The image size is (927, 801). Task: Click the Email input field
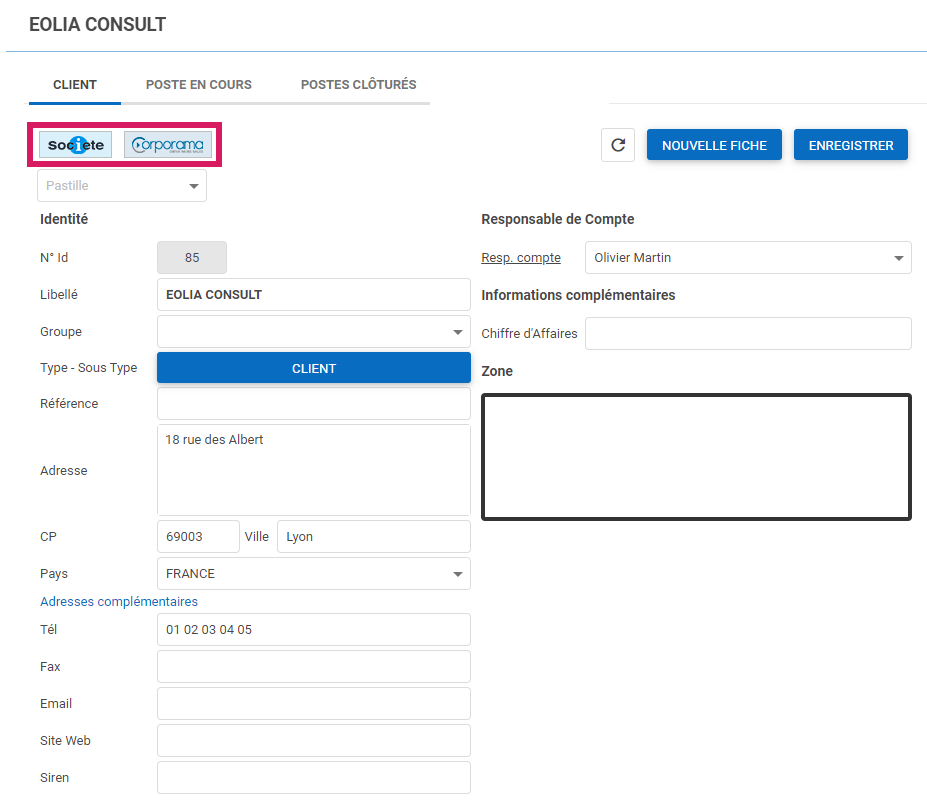click(x=313, y=704)
